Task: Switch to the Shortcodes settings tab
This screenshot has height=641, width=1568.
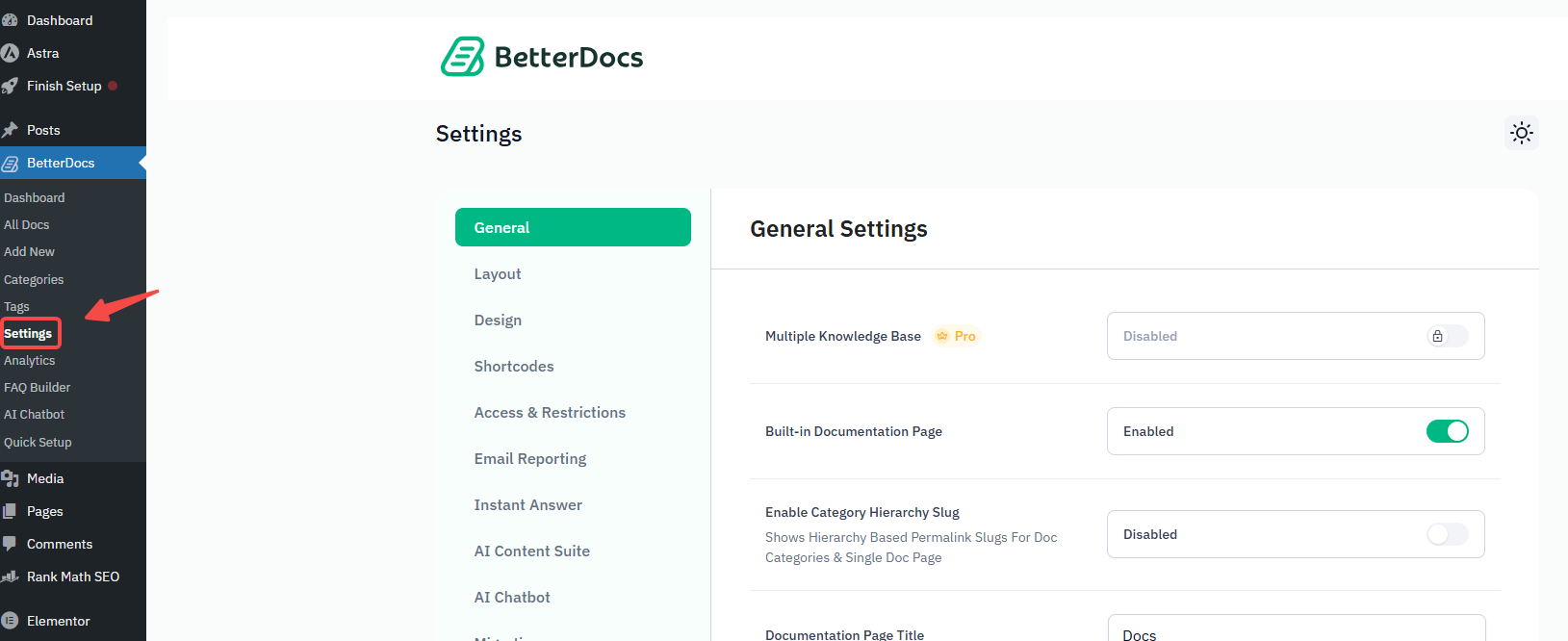Action: tap(514, 366)
